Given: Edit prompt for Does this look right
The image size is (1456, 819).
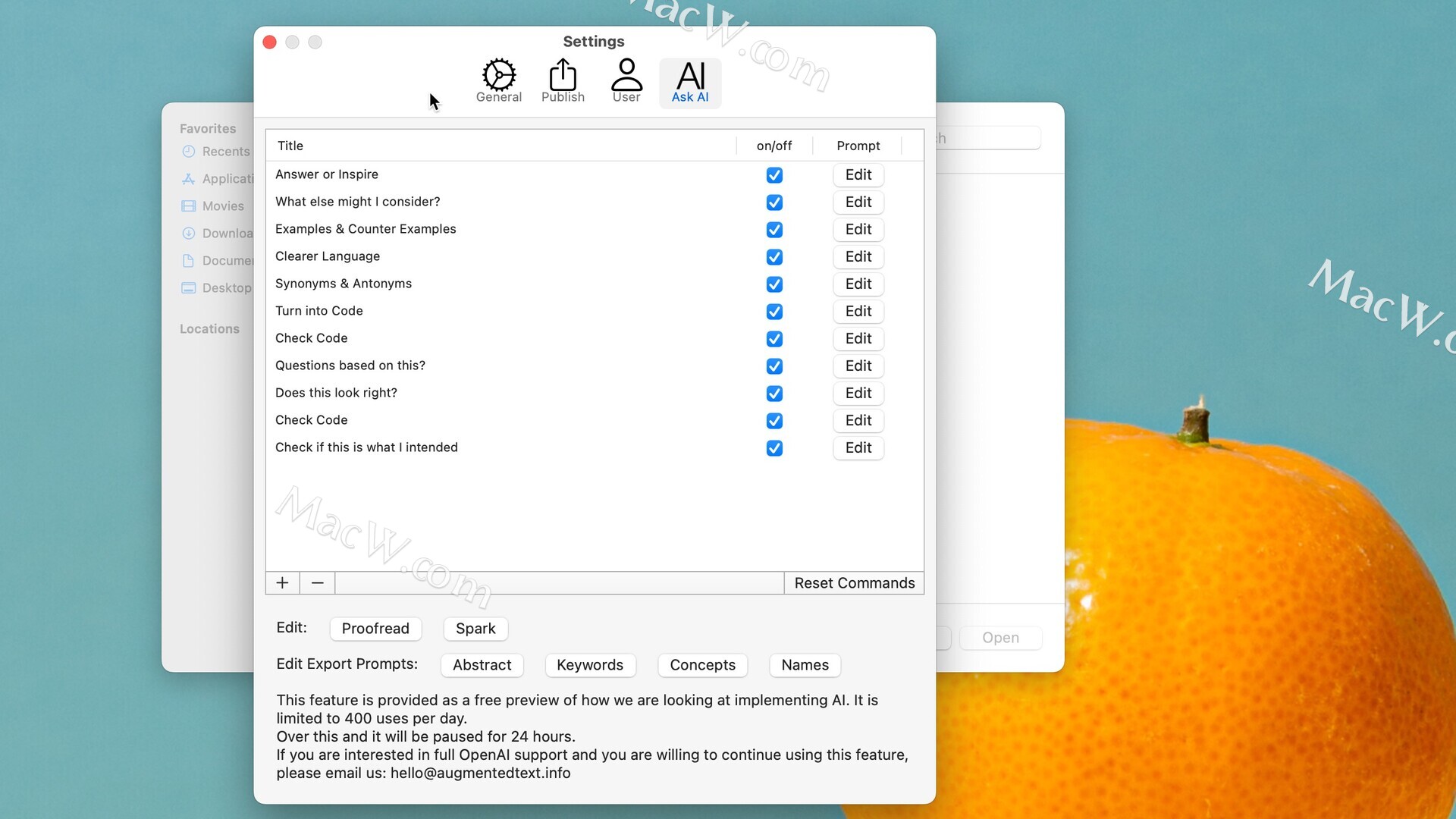Looking at the screenshot, I should pos(858,394).
